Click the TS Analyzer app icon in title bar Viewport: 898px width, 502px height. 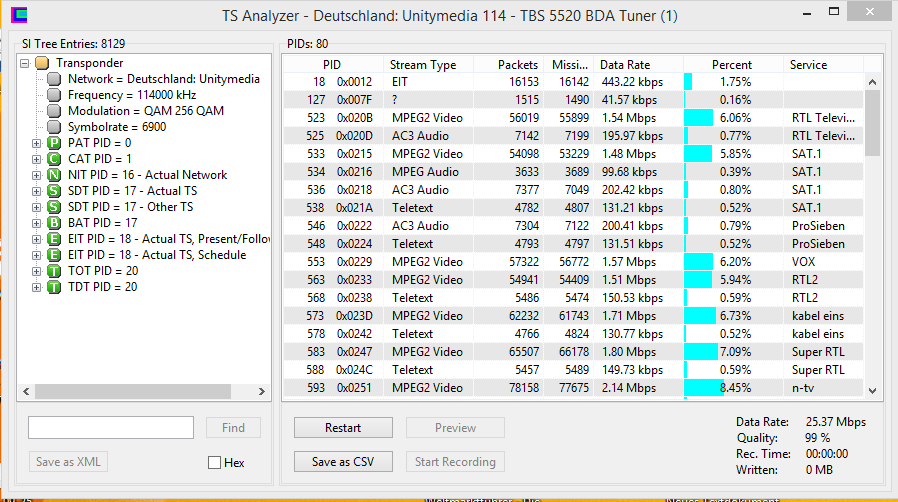tap(19, 15)
